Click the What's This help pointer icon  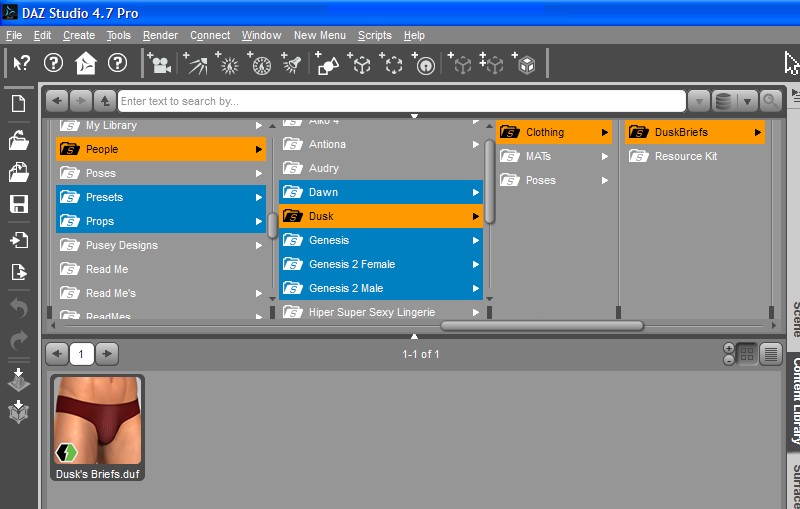tap(21, 64)
